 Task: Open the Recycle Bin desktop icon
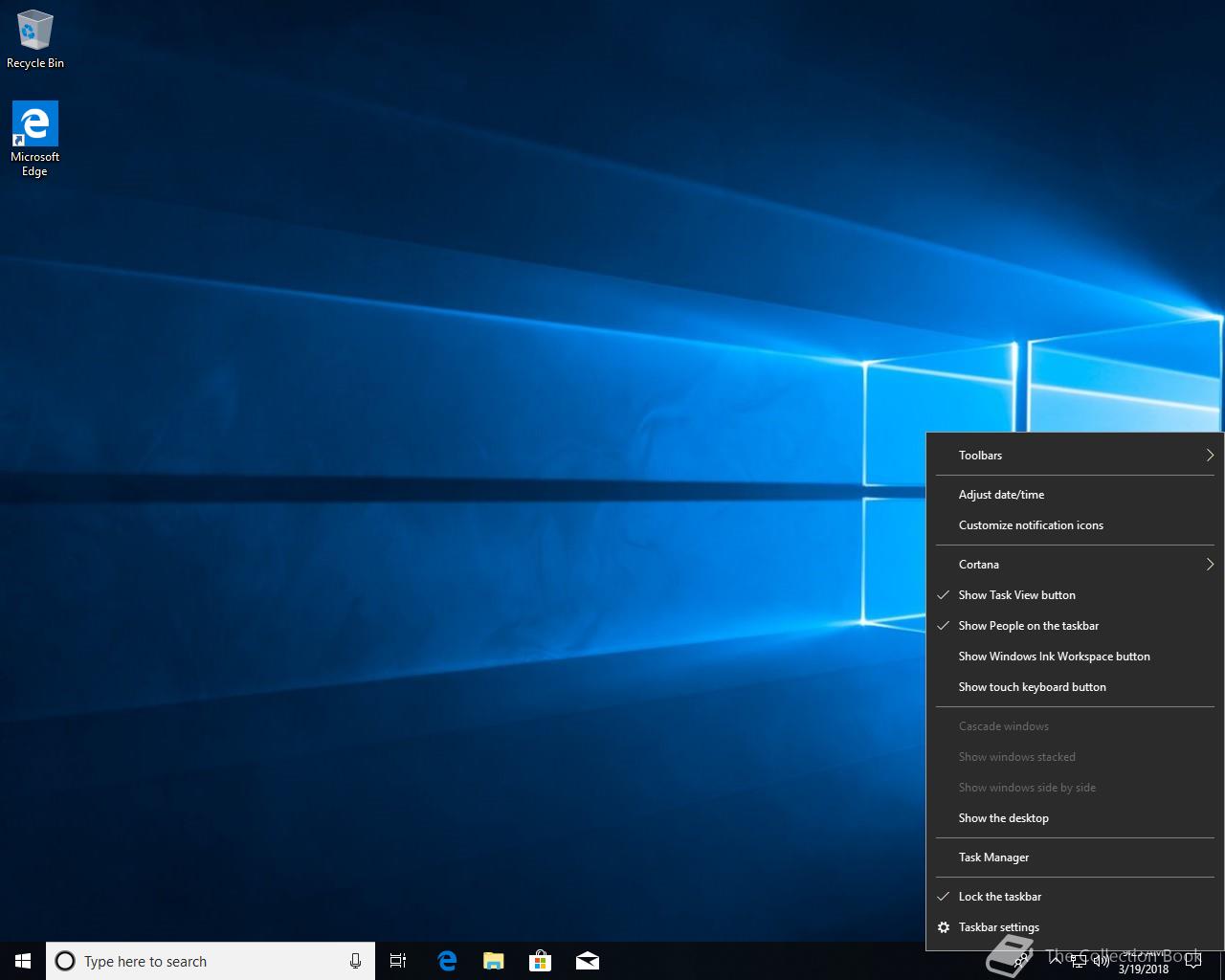coord(34,38)
